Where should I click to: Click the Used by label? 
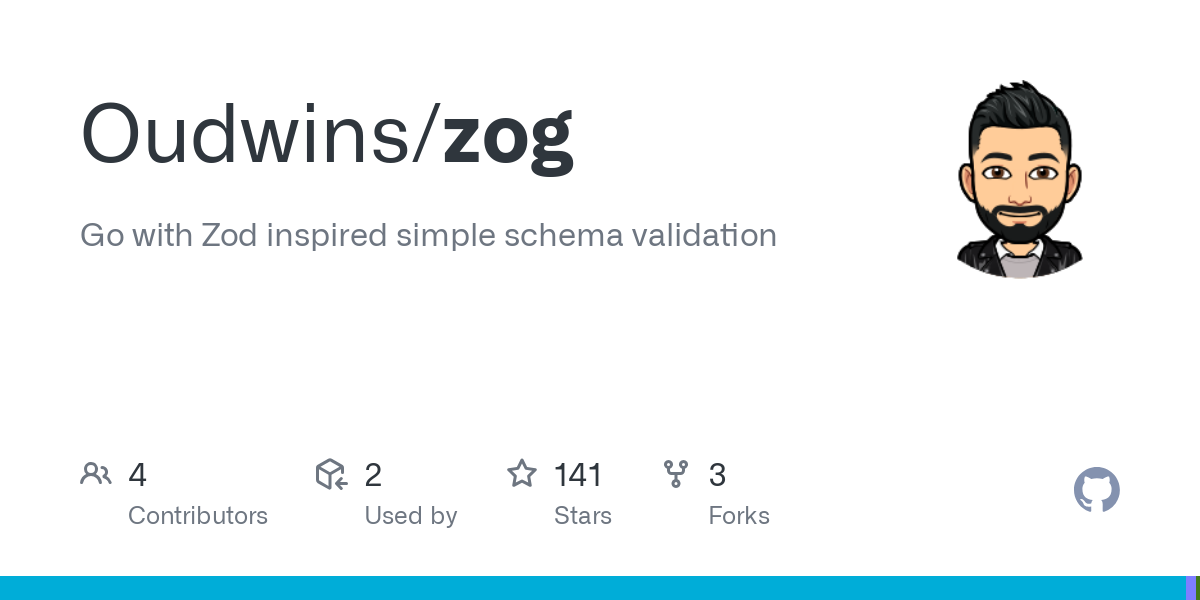click(x=411, y=516)
